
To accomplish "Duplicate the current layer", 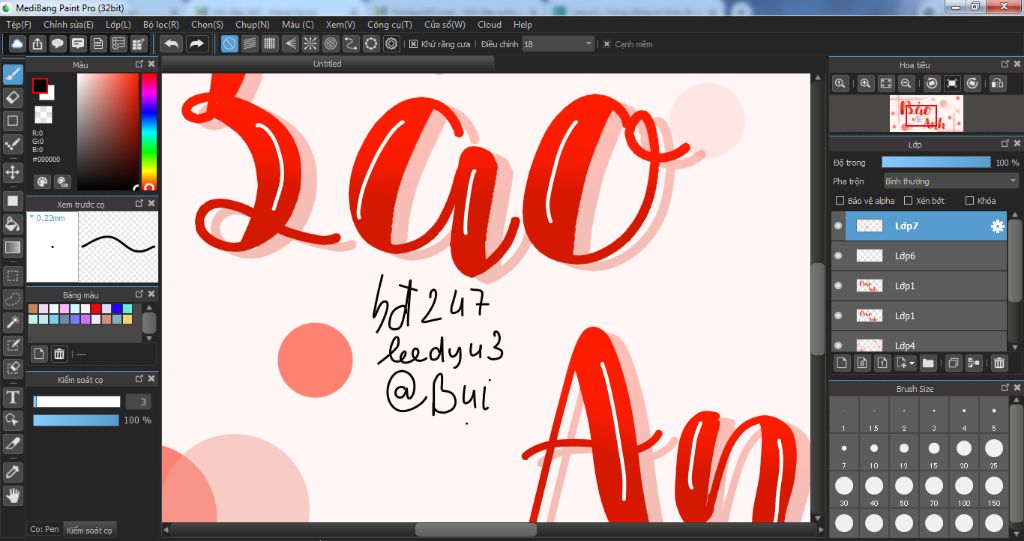I will (x=953, y=363).
